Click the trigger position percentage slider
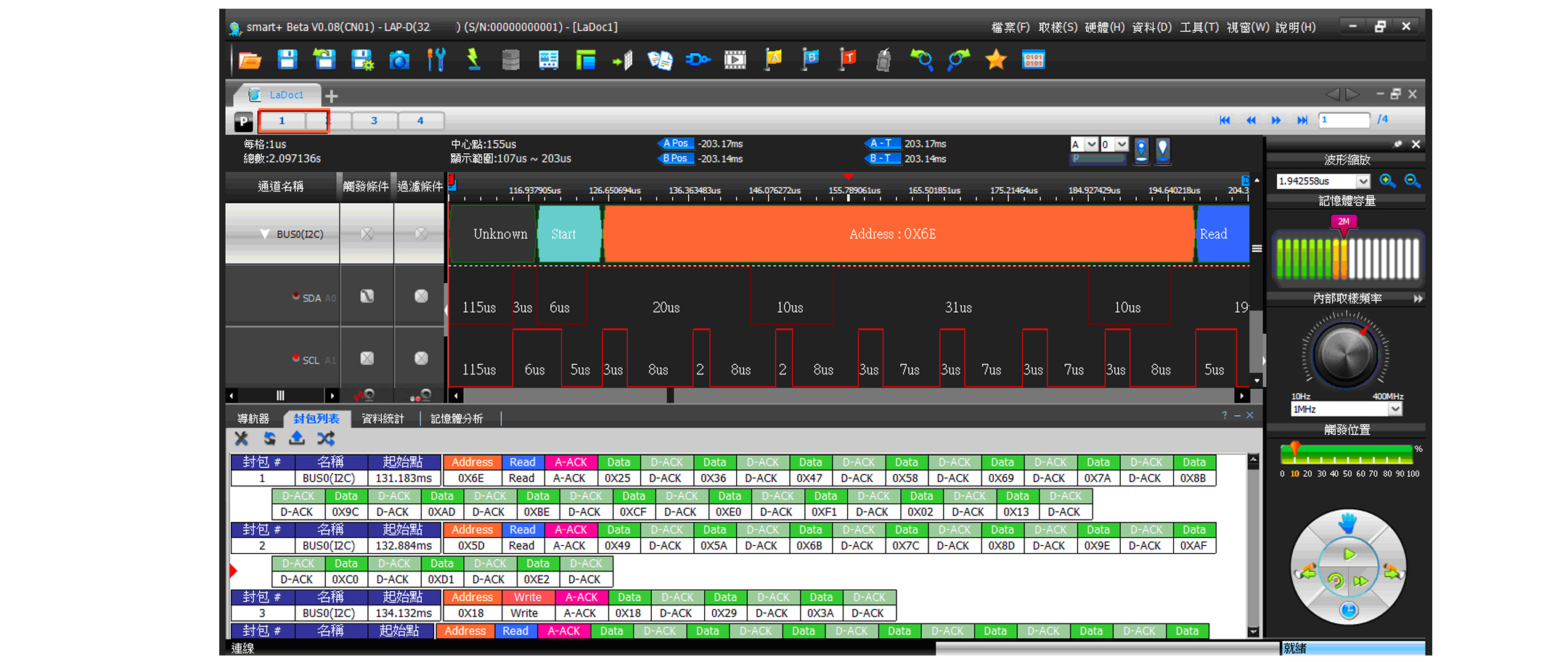Image resolution: width=1568 pixels, height=662 pixels. 1347,454
